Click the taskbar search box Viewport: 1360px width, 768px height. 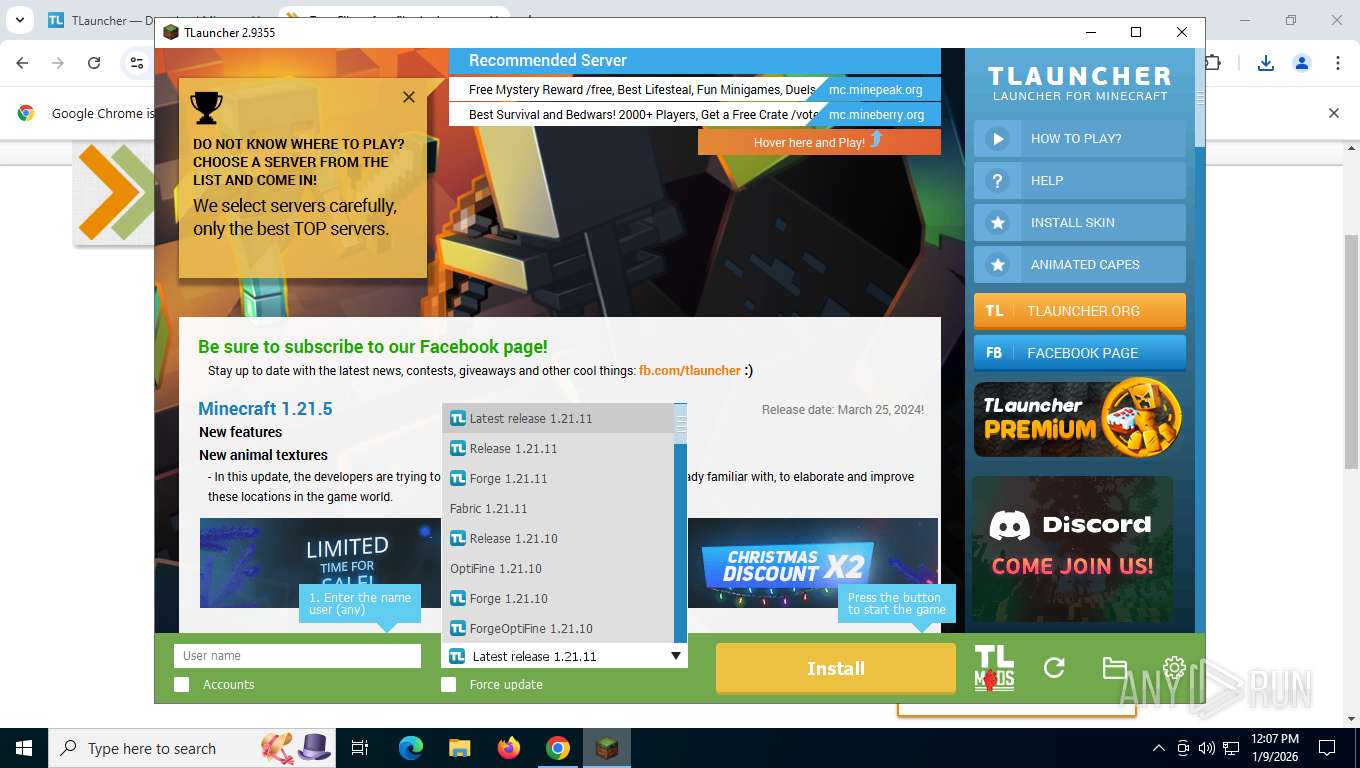191,748
